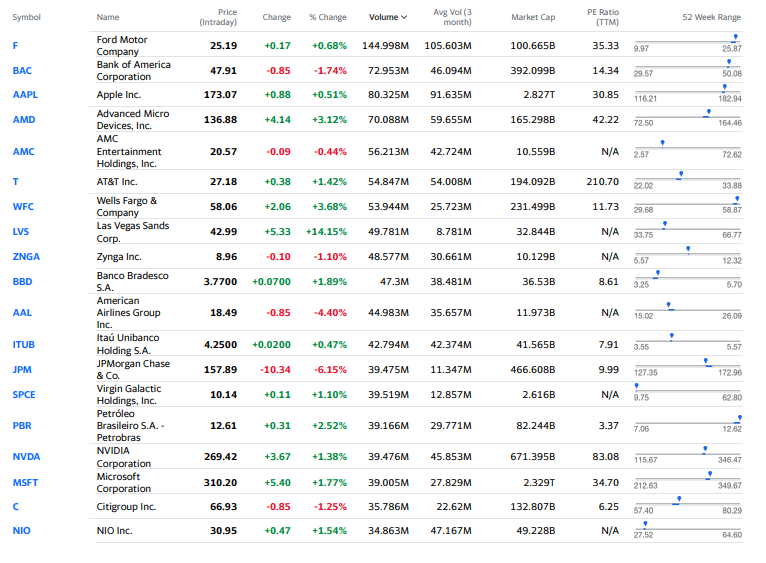Select the change value +0.0200
The height and width of the screenshot is (563, 766).
point(271,345)
